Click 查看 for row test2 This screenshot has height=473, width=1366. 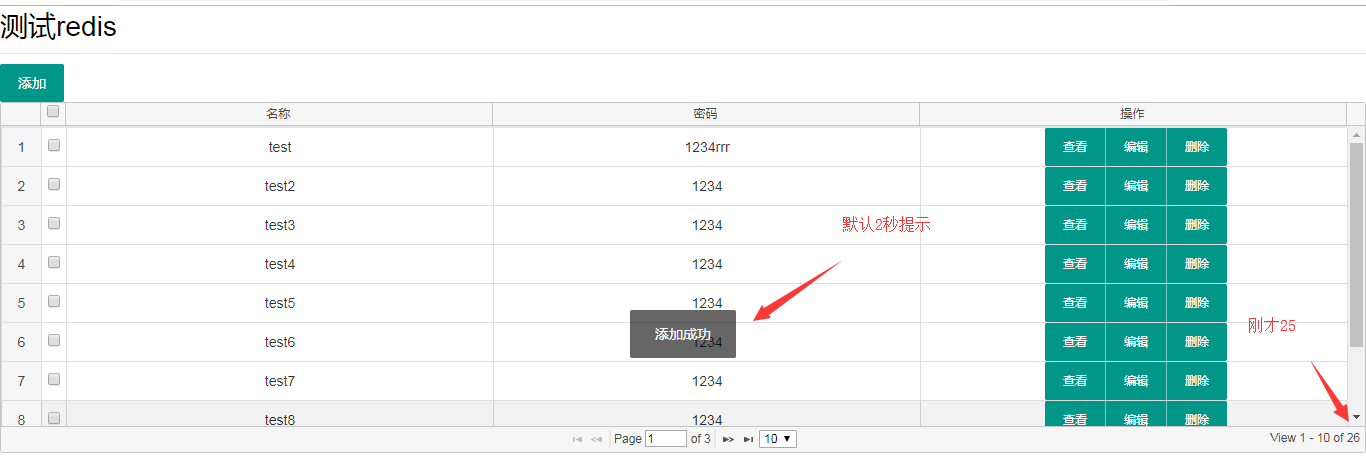tap(1075, 186)
